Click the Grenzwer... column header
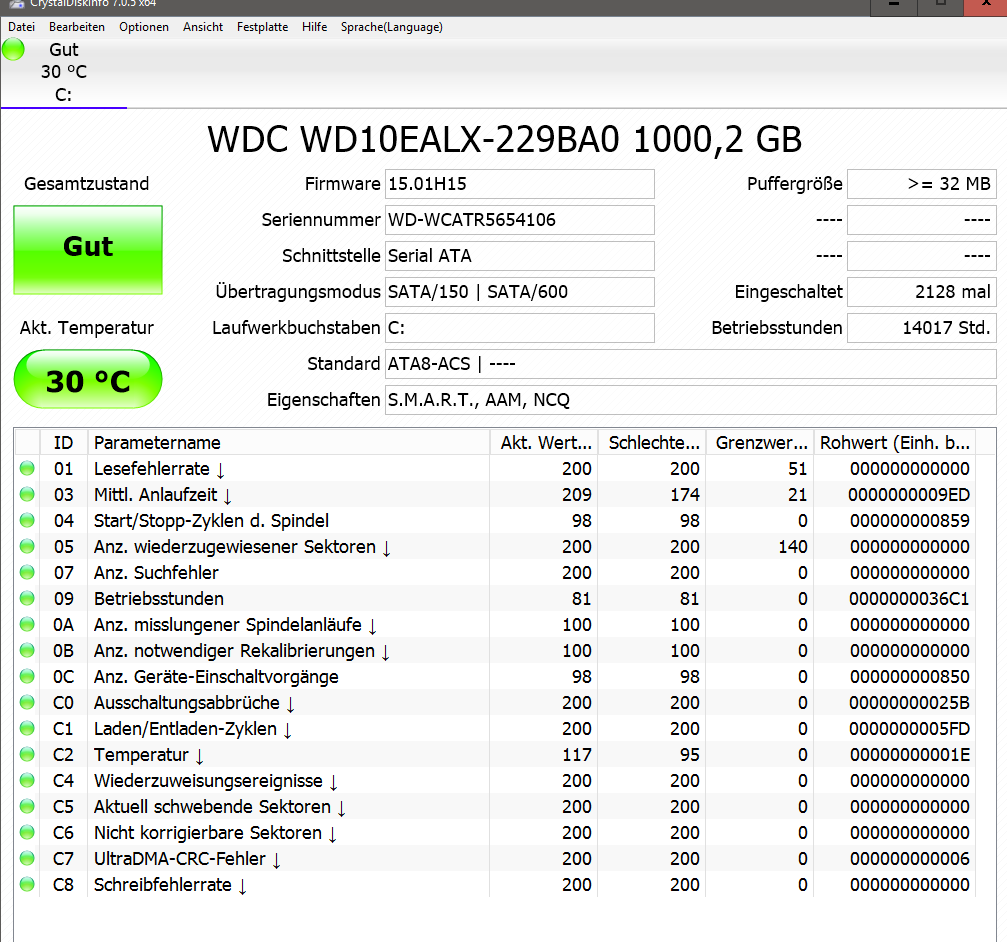The width and height of the screenshot is (1007, 942). [x=760, y=442]
